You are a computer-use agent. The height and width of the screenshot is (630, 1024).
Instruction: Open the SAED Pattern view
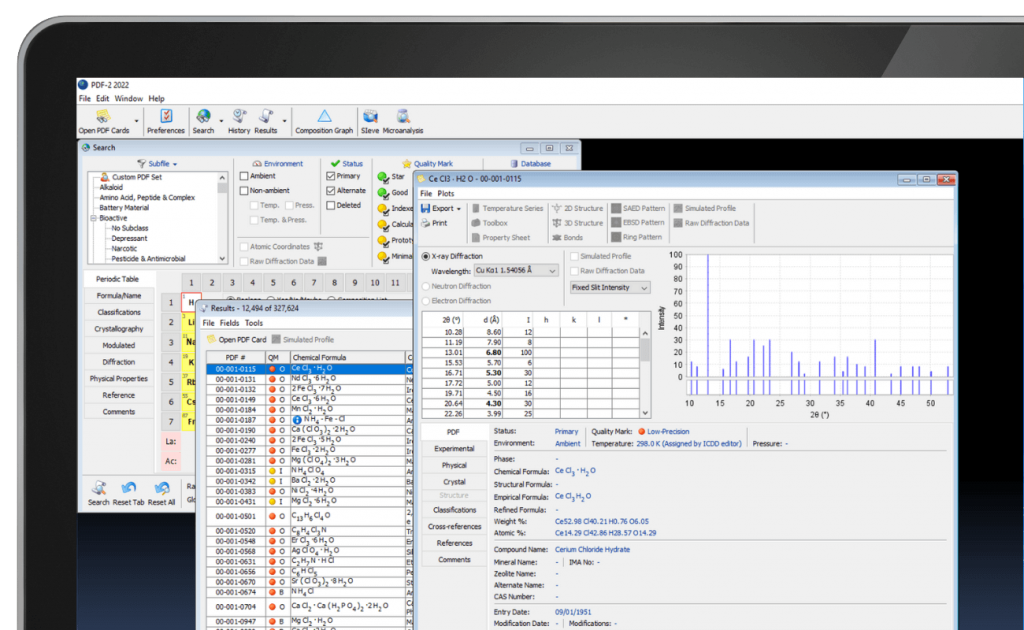[638, 208]
